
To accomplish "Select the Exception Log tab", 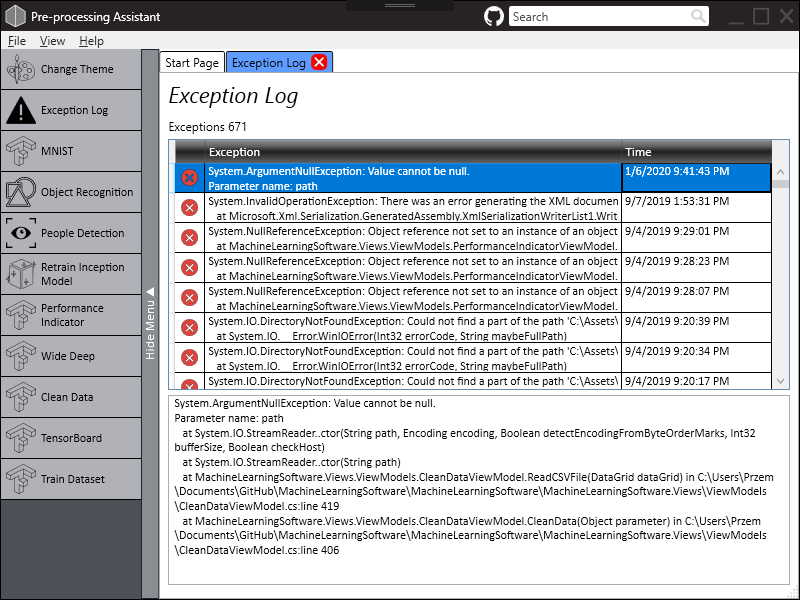I will pos(268,63).
